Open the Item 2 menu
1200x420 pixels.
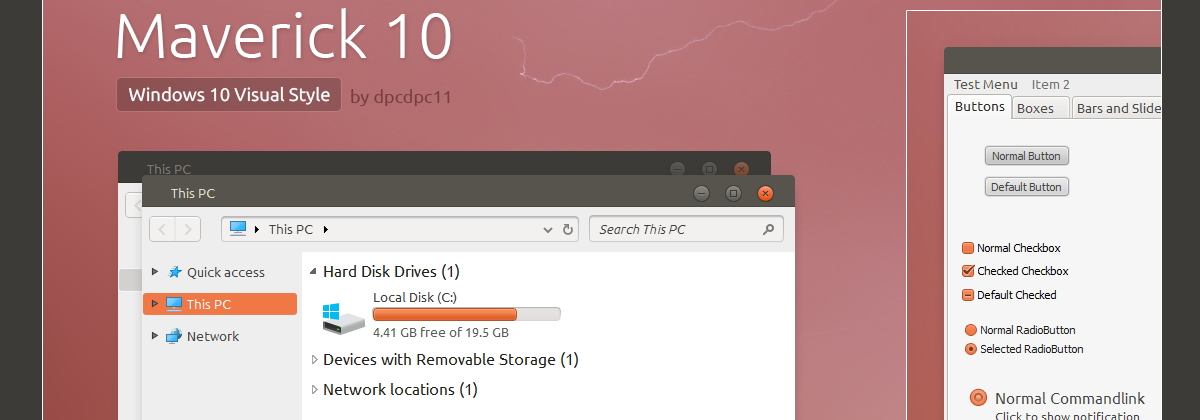[x=1051, y=85]
